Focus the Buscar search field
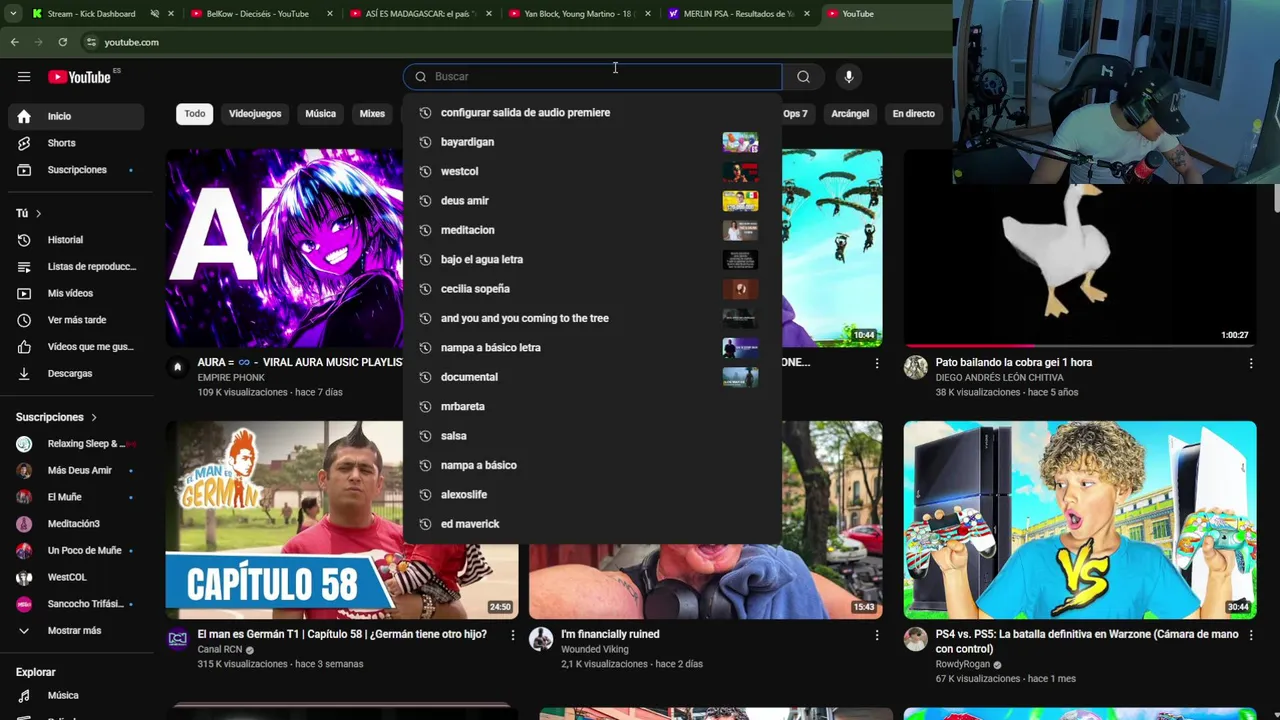The width and height of the screenshot is (1280, 720). click(x=592, y=77)
